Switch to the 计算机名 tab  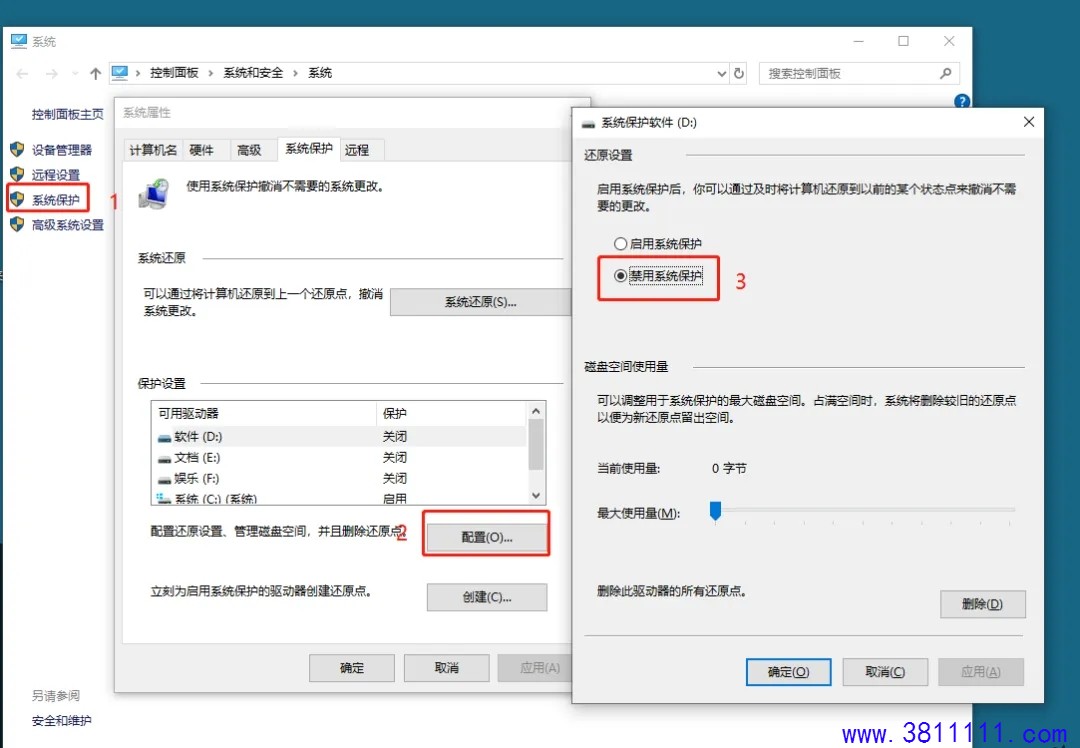(x=153, y=149)
